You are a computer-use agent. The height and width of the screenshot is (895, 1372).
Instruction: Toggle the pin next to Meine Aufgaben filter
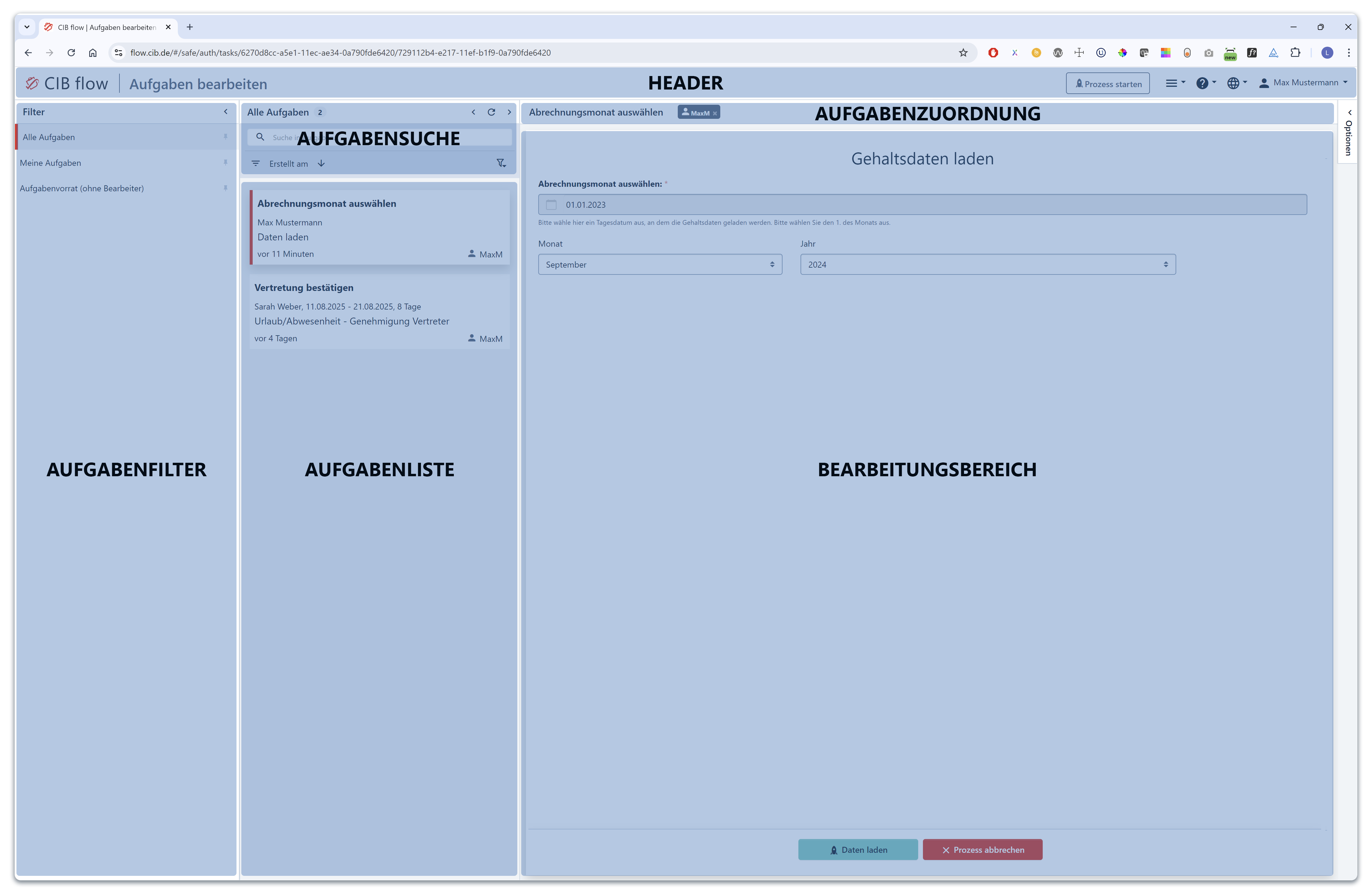coord(225,163)
